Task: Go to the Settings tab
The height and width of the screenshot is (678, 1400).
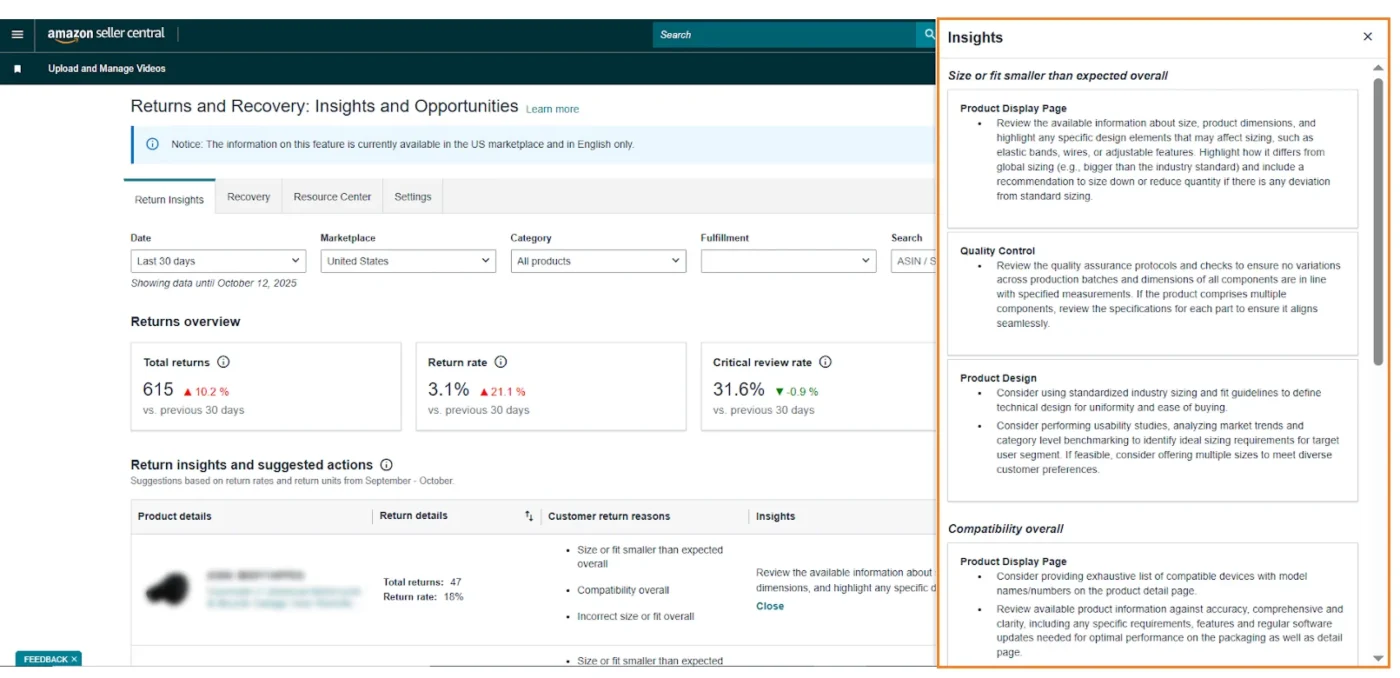Action: 412,197
